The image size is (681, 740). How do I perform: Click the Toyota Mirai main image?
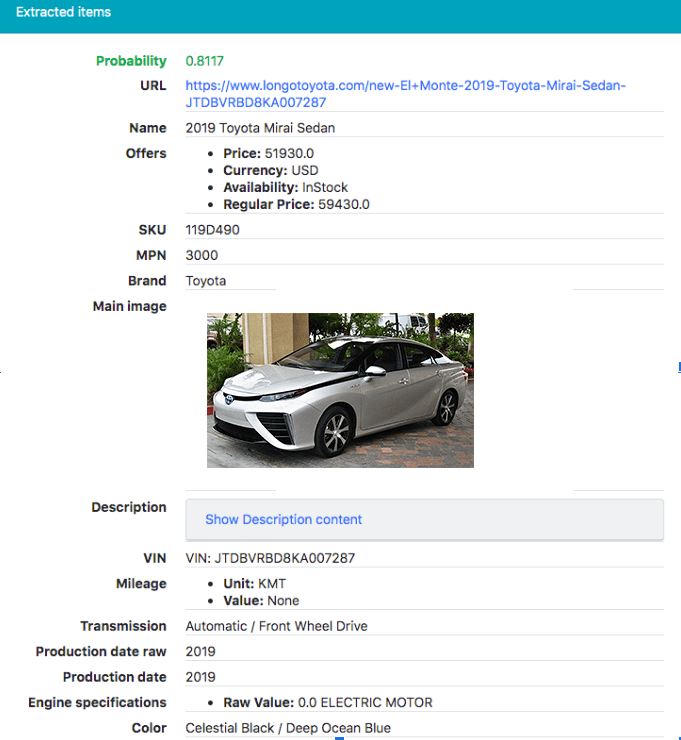point(340,390)
